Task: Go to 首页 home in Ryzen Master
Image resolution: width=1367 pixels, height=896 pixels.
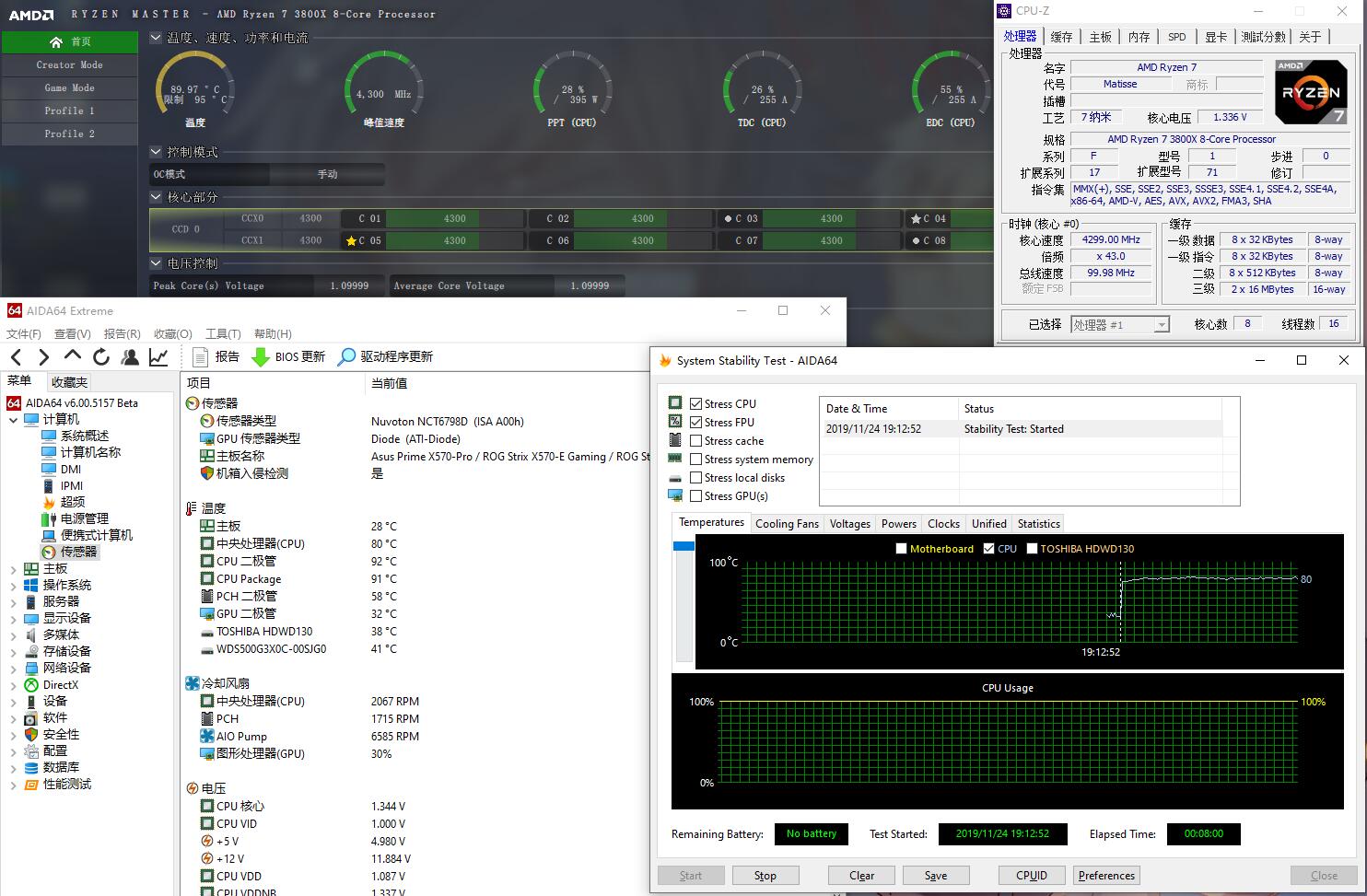Action: pos(70,42)
